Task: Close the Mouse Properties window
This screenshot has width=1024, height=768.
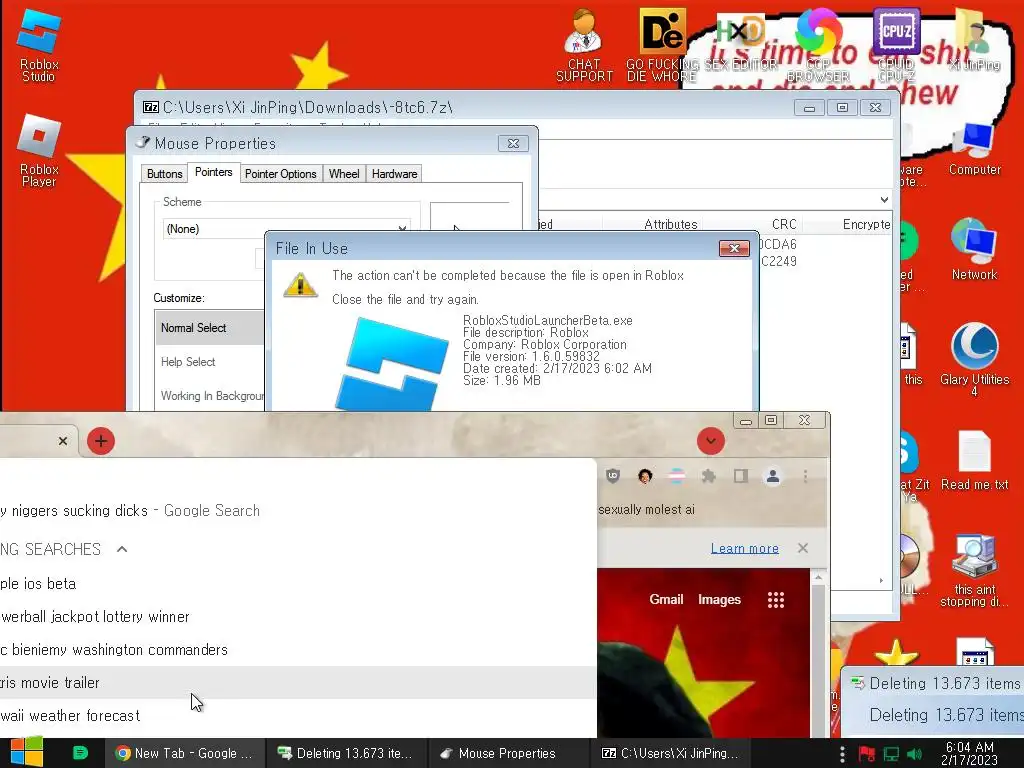Action: (513, 143)
